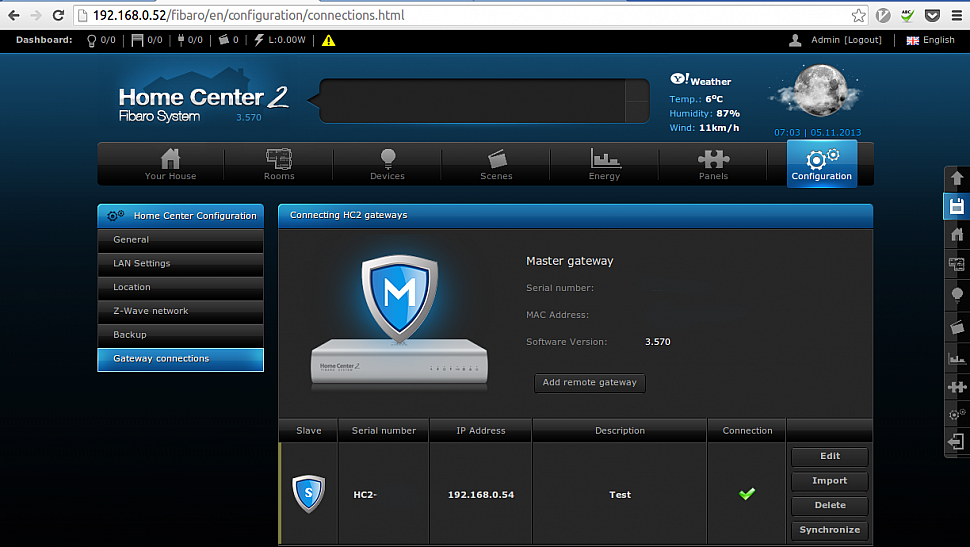Click the green connection checkmark
970x547 pixels.
[747, 494]
